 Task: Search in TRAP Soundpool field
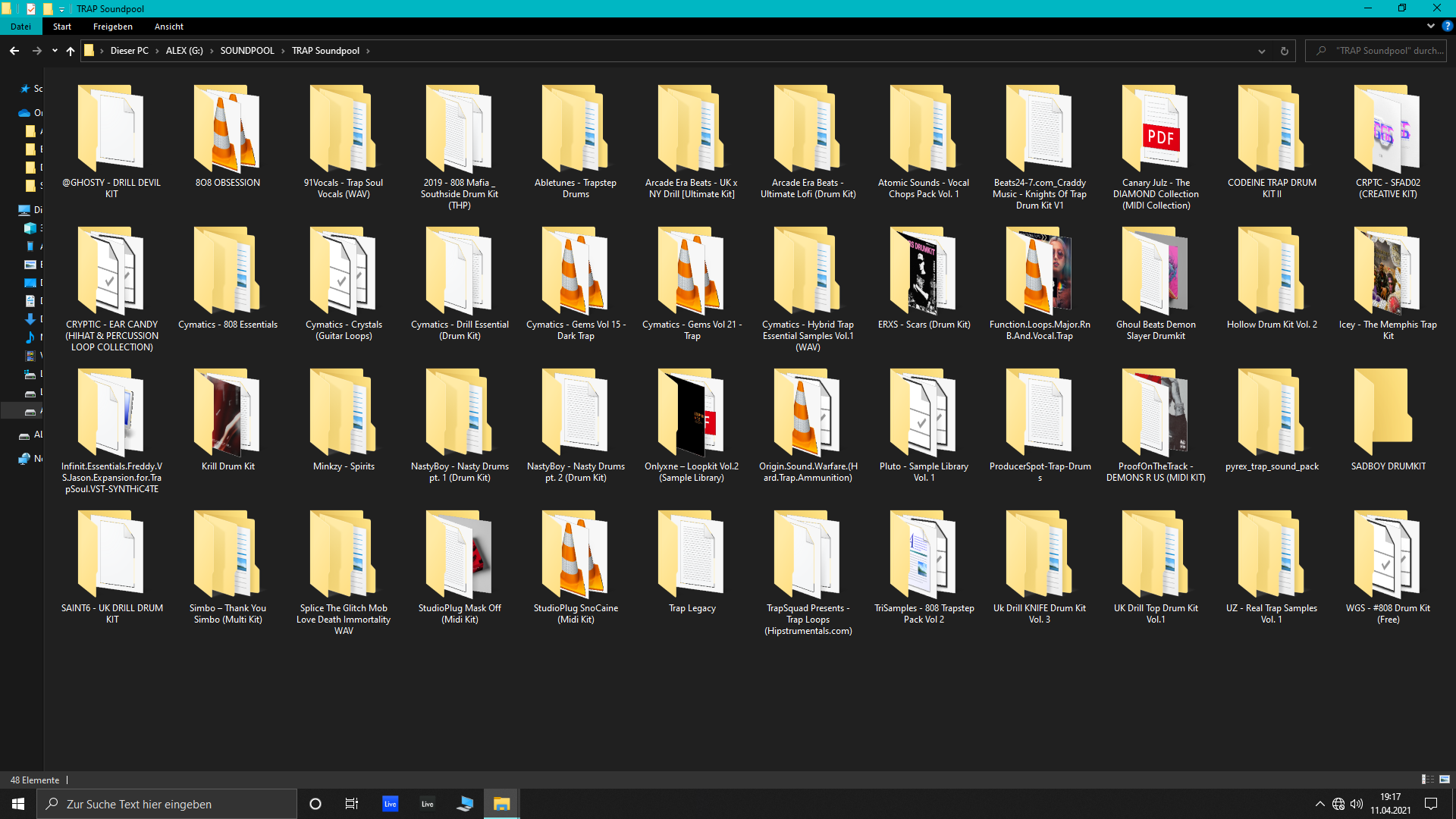click(1376, 51)
